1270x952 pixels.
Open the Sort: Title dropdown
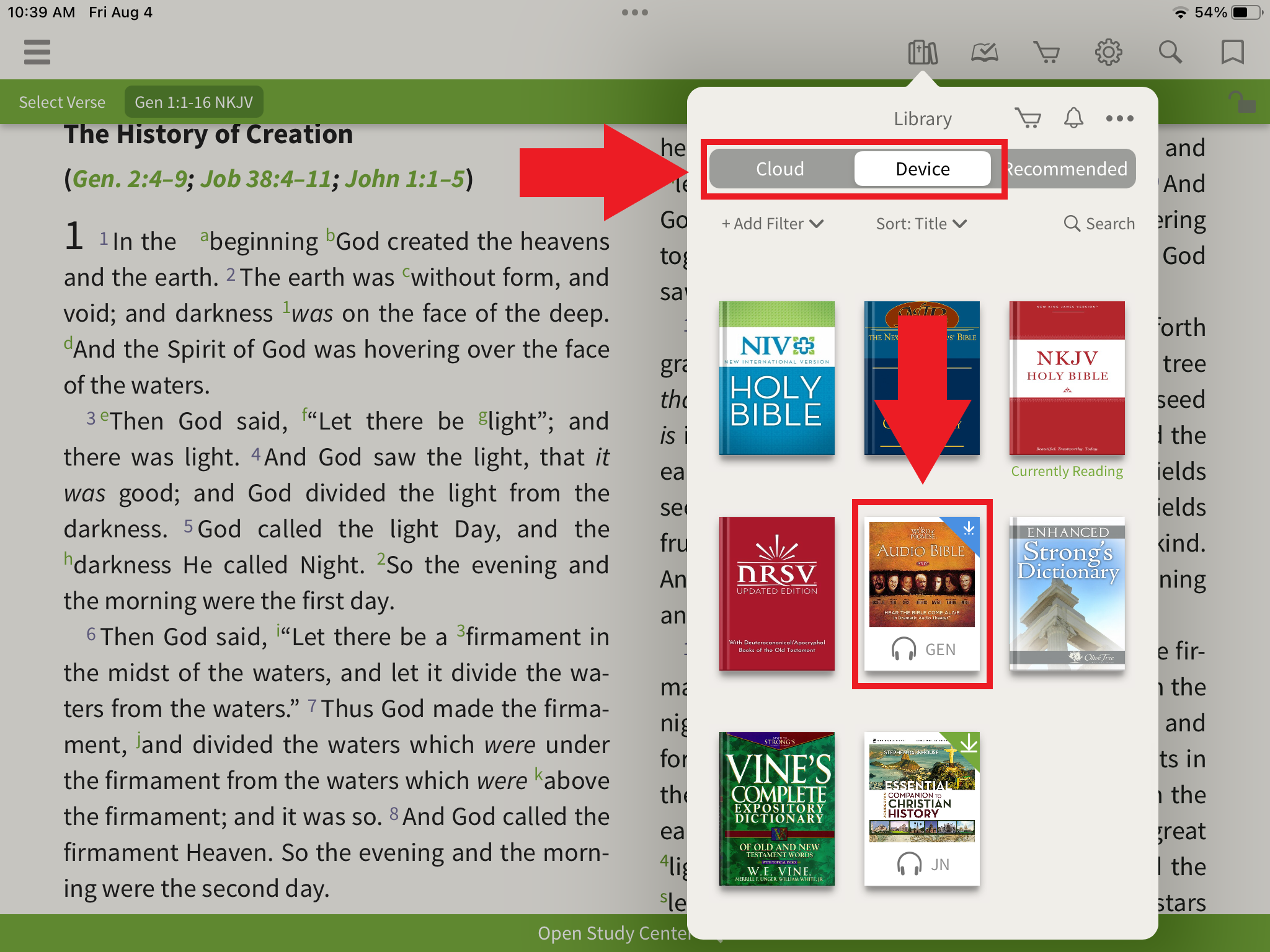[x=921, y=224]
